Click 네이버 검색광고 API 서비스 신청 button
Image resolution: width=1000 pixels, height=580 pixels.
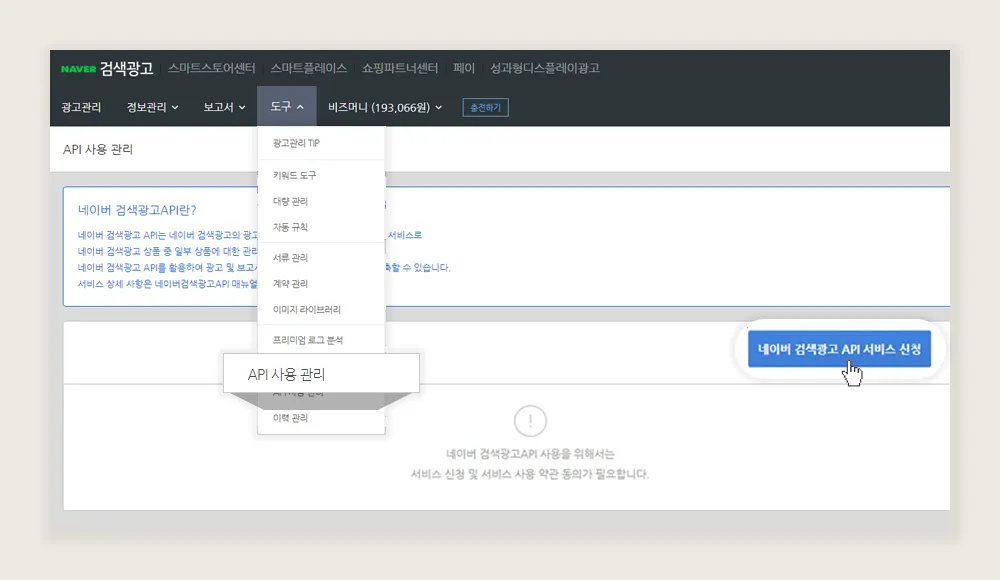tap(839, 349)
